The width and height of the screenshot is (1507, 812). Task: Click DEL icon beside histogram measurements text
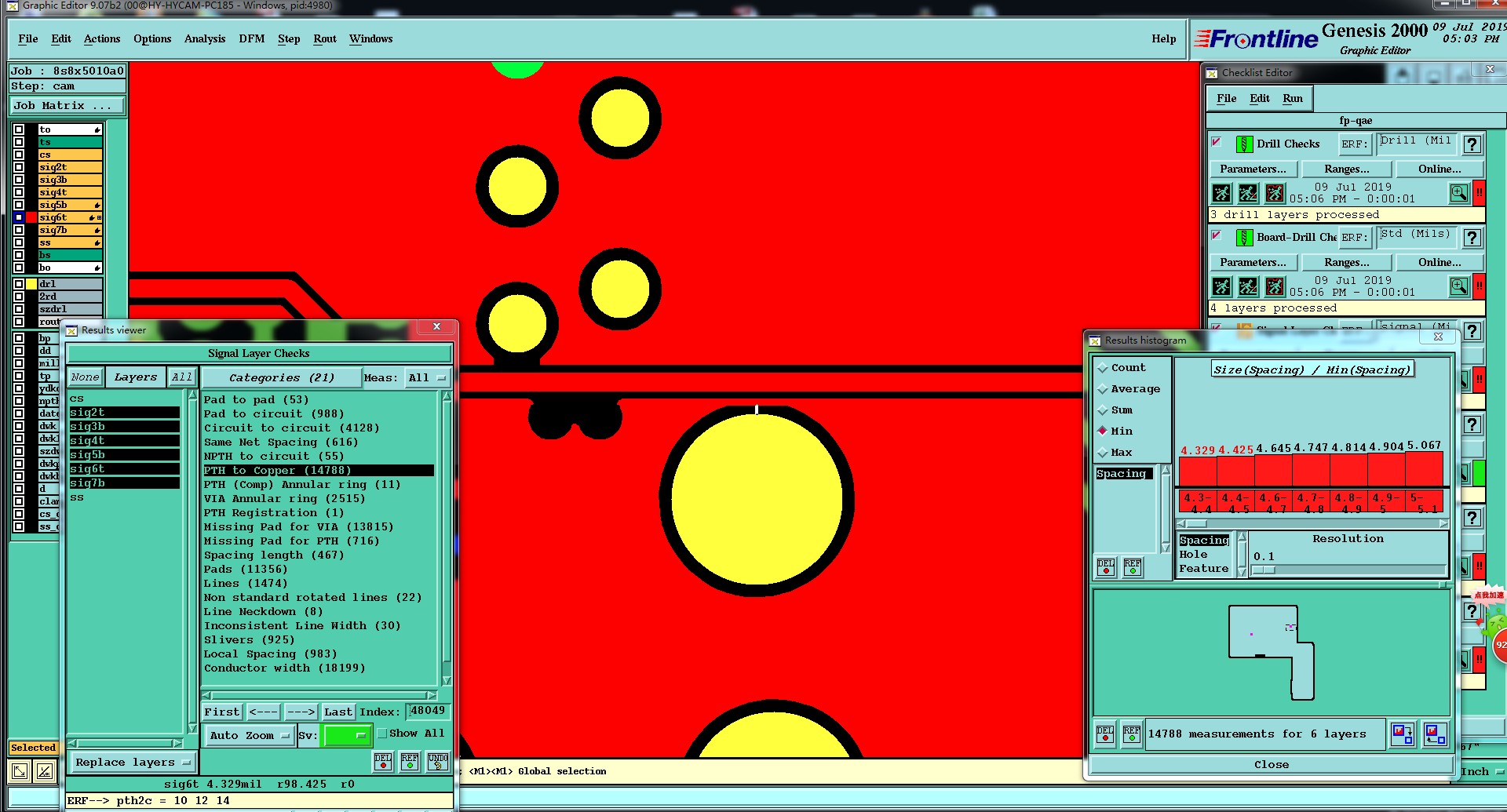click(x=1105, y=734)
